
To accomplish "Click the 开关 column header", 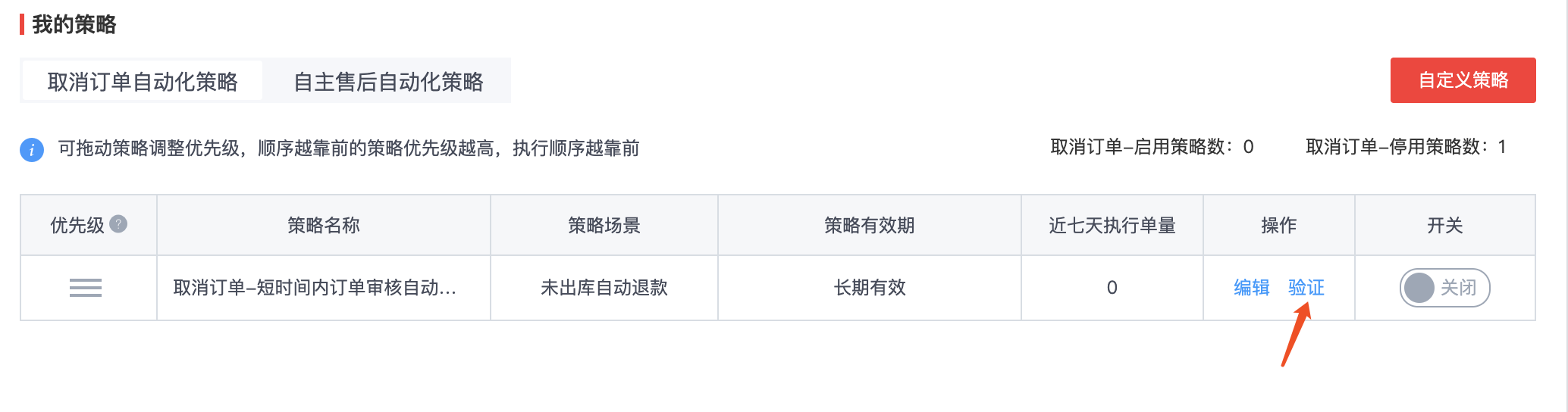I will coord(1445,225).
